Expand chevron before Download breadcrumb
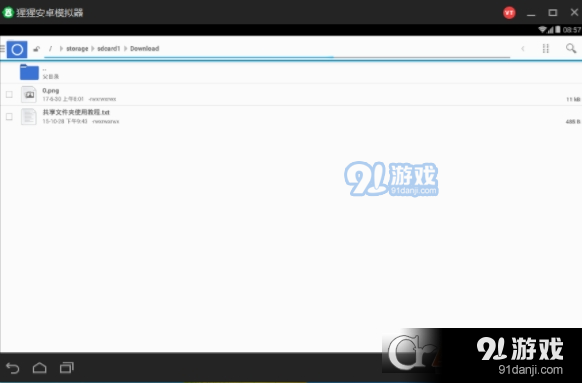 (125, 49)
